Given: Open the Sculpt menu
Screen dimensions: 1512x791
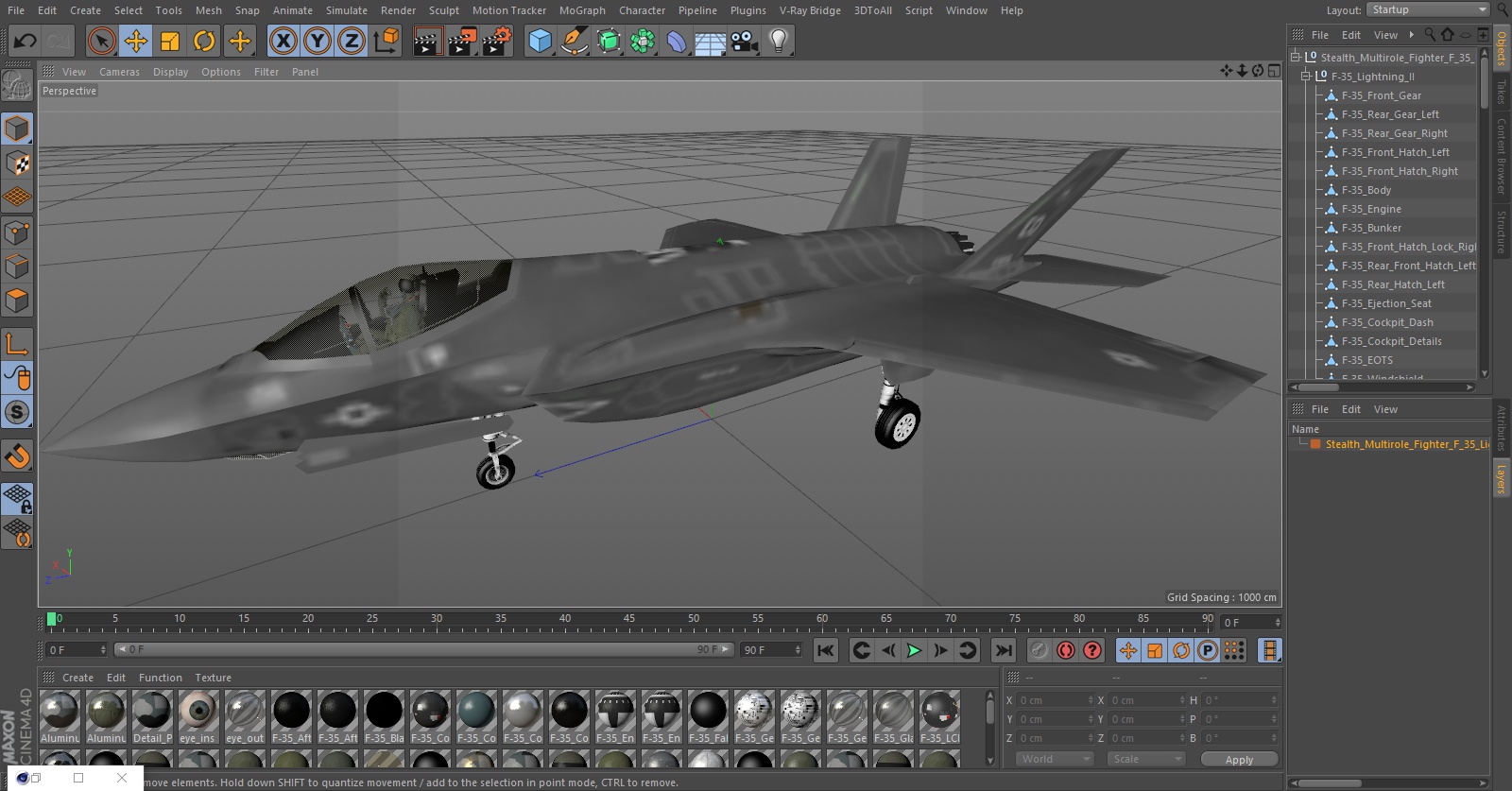Looking at the screenshot, I should tap(444, 10).
